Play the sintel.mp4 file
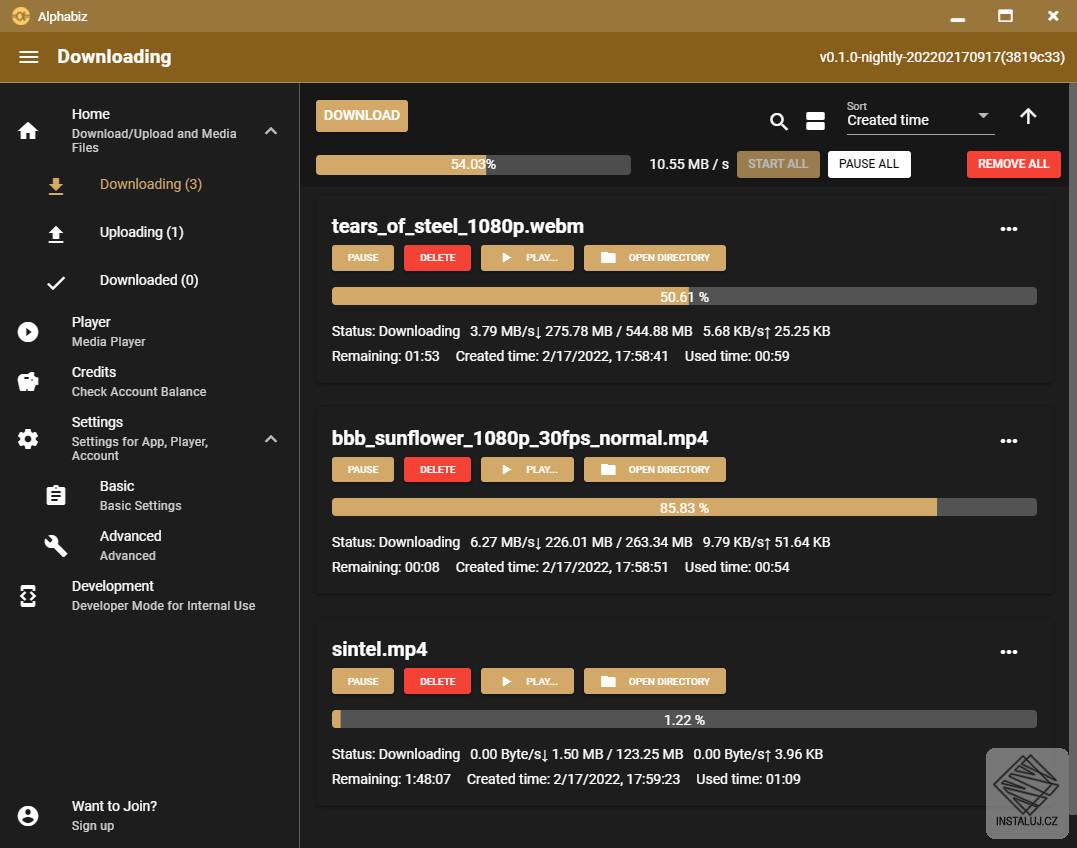The width and height of the screenshot is (1077, 848). click(527, 681)
